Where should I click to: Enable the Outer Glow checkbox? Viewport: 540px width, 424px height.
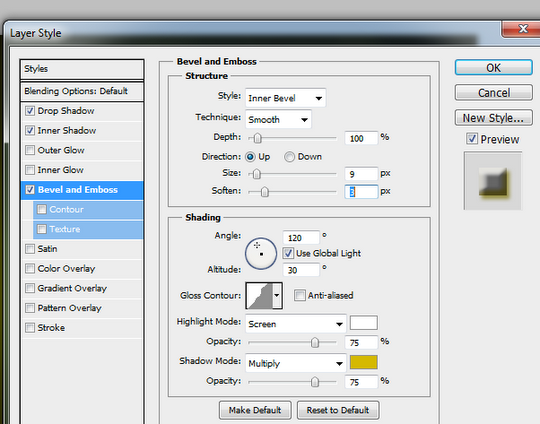click(30, 150)
